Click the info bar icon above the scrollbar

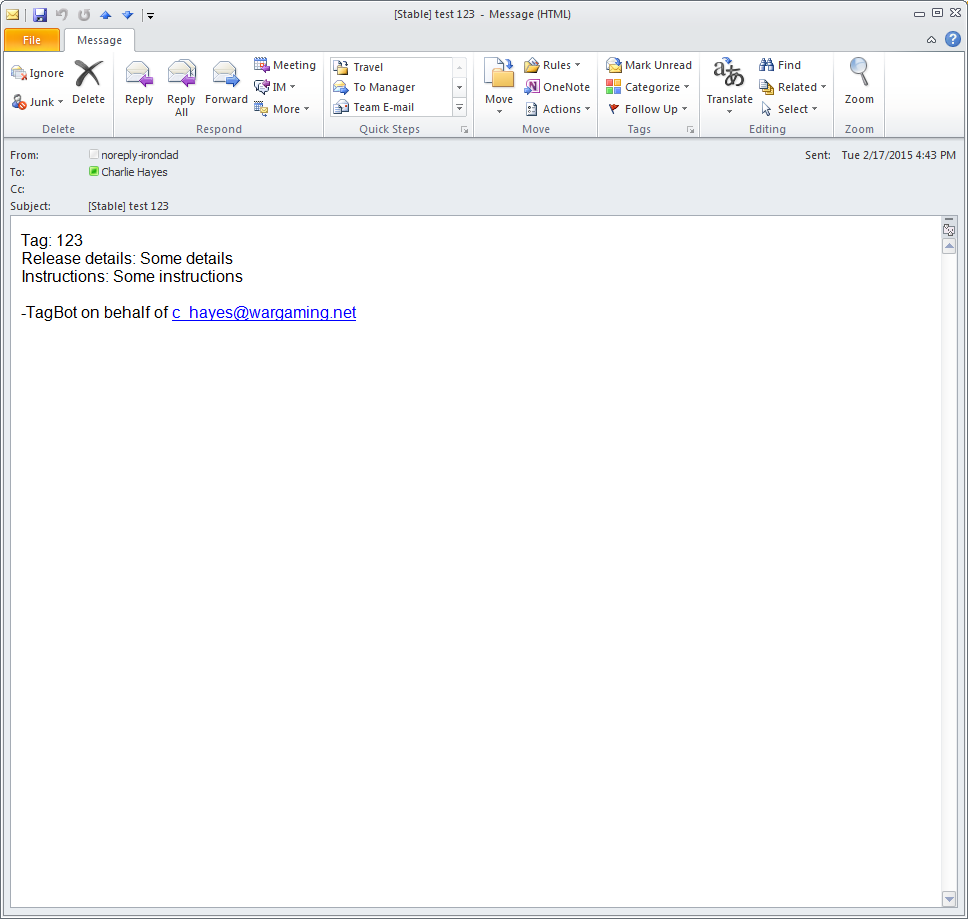point(949,229)
